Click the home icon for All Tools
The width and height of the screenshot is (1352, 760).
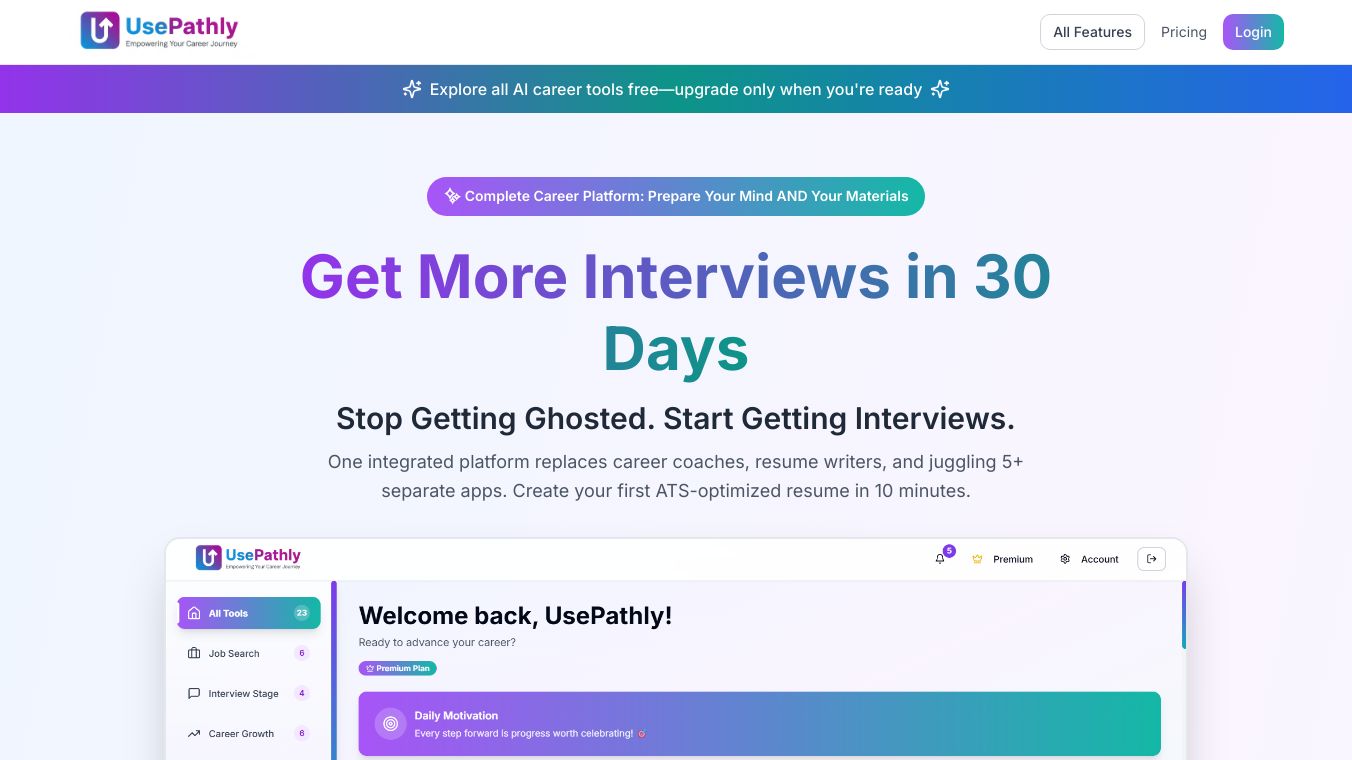point(194,613)
